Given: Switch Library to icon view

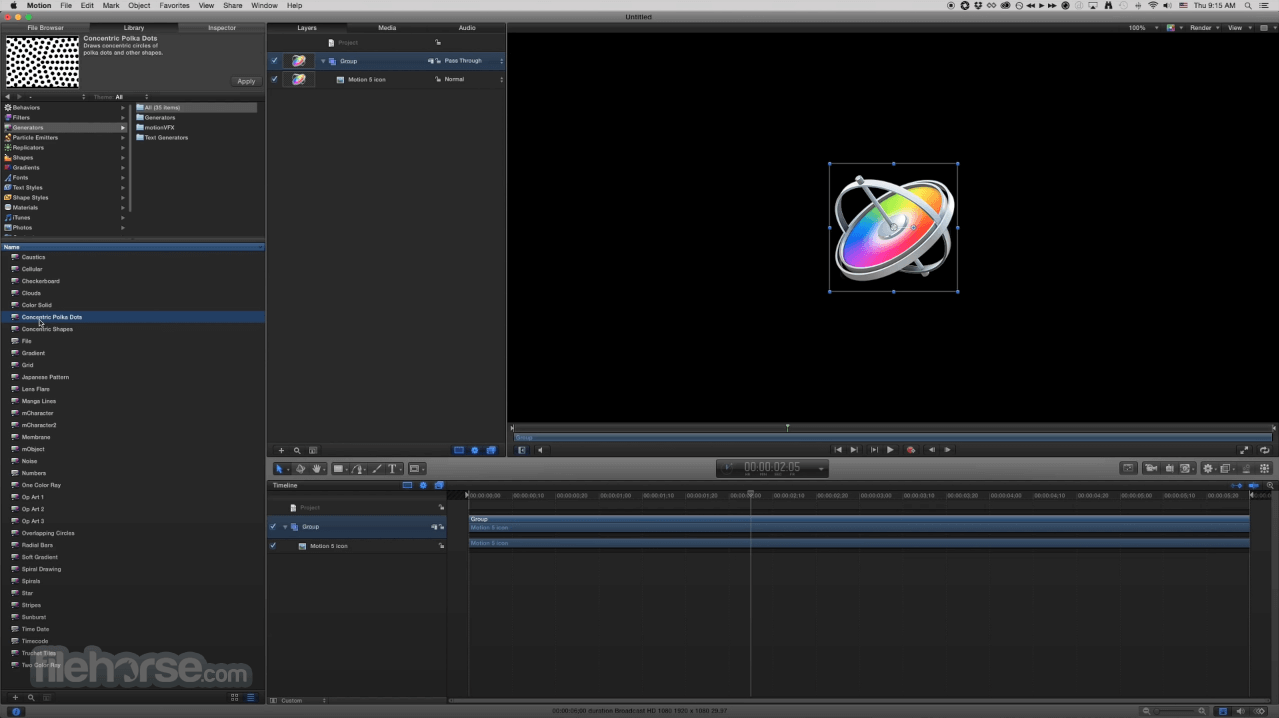Looking at the screenshot, I should pyautogui.click(x=235, y=697).
